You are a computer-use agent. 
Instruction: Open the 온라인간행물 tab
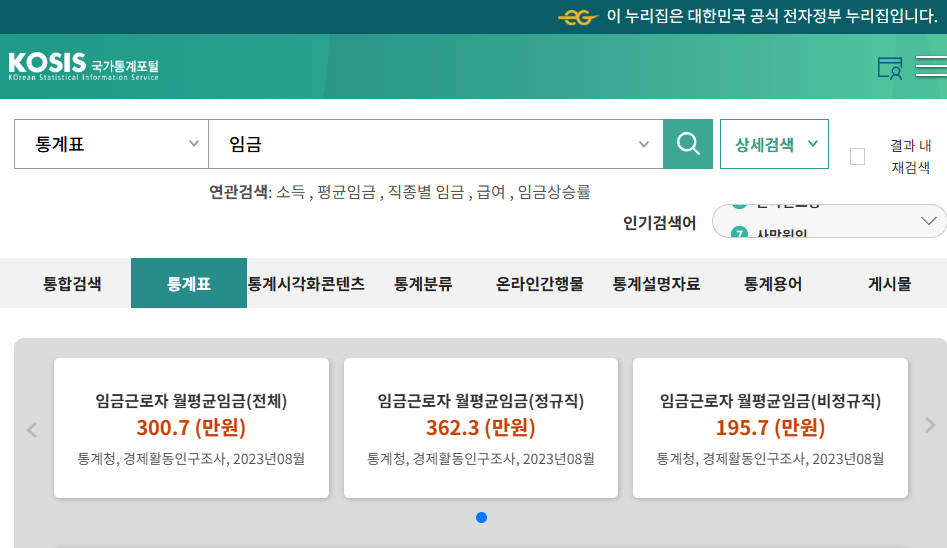539,283
